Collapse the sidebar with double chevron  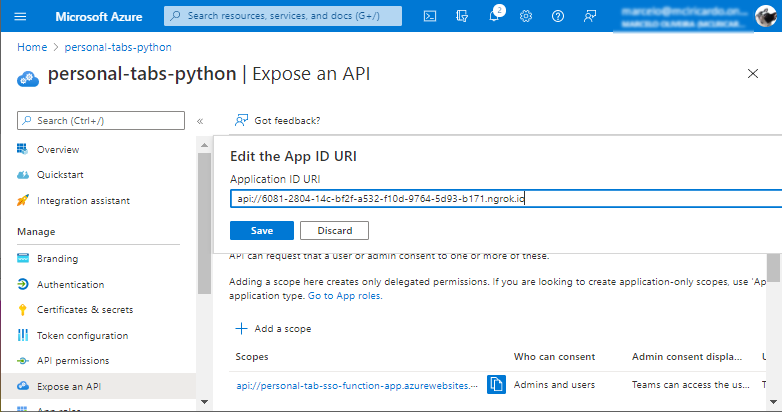200,121
